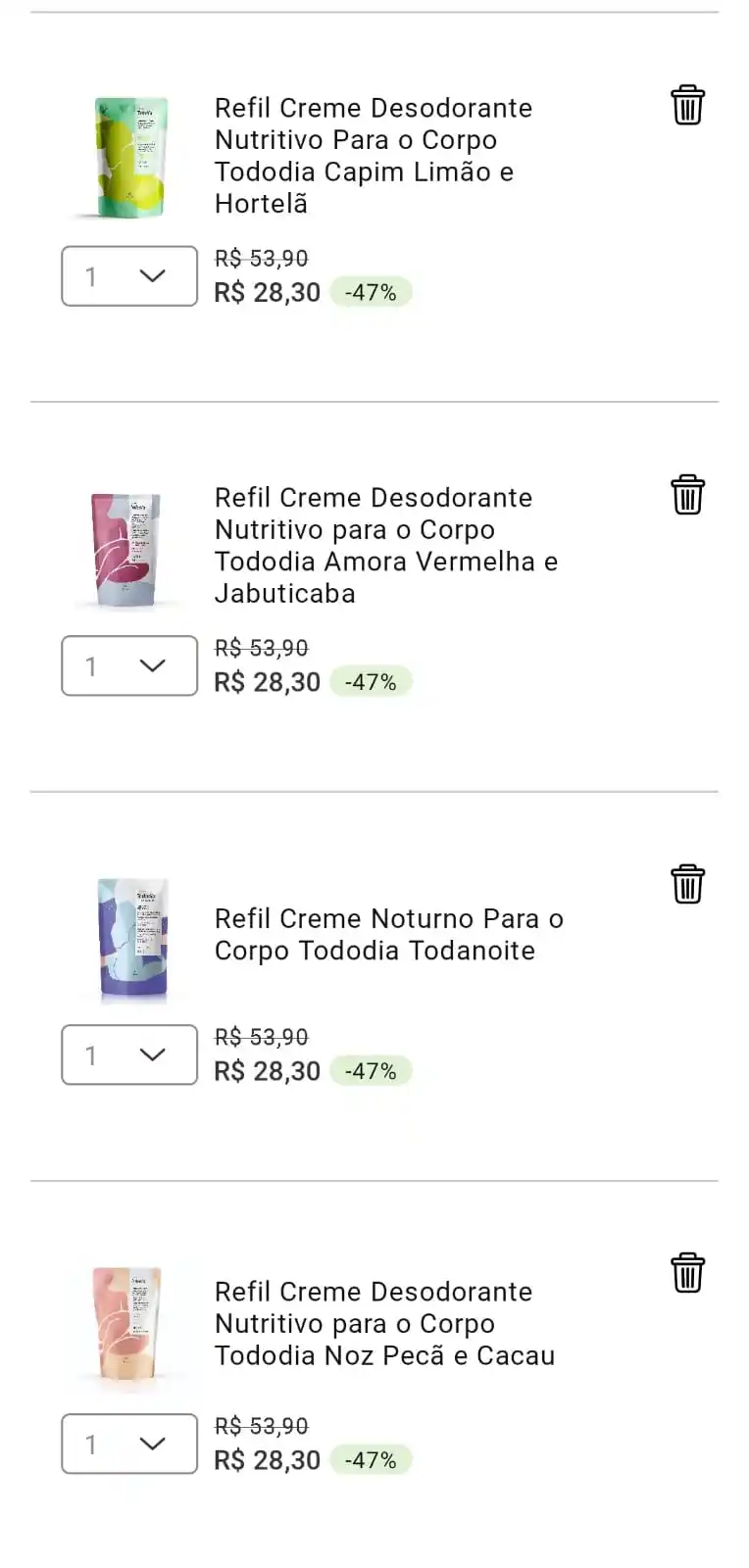Open the purple Todanoite product thumbnail

[133, 938]
